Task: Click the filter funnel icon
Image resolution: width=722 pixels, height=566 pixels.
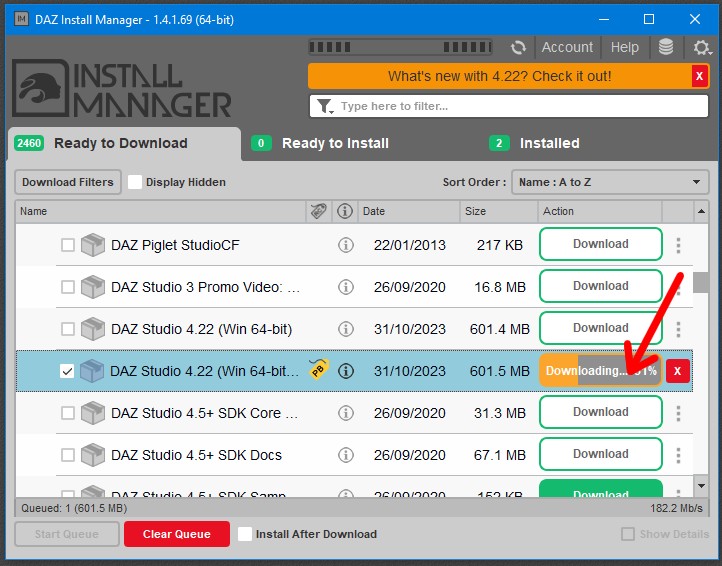Action: click(324, 106)
